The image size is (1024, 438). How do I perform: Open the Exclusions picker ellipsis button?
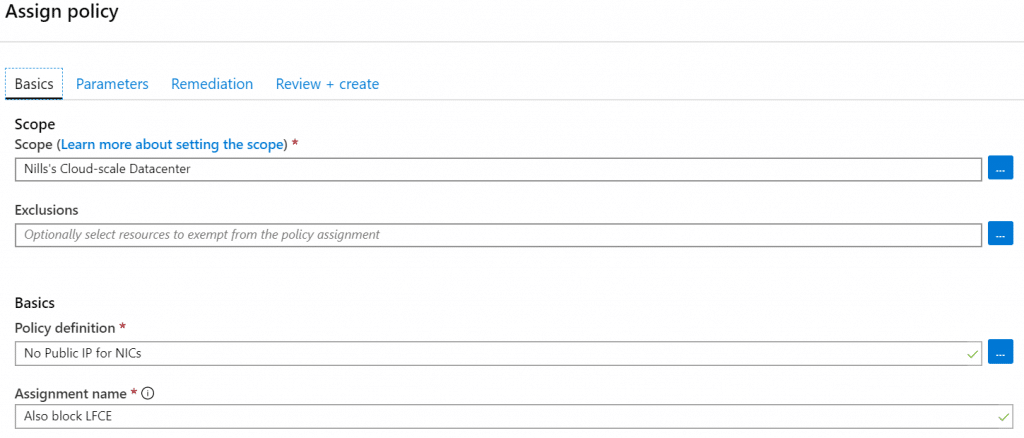click(x=1000, y=234)
